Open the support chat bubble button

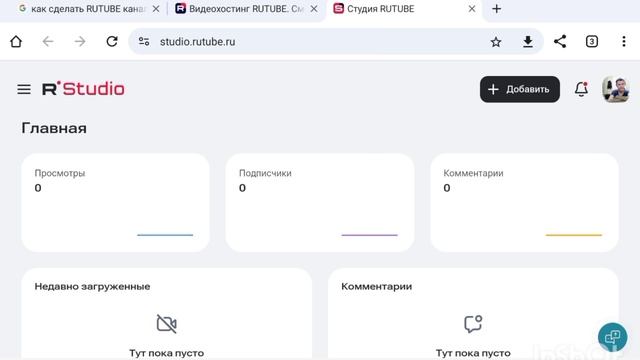point(613,337)
